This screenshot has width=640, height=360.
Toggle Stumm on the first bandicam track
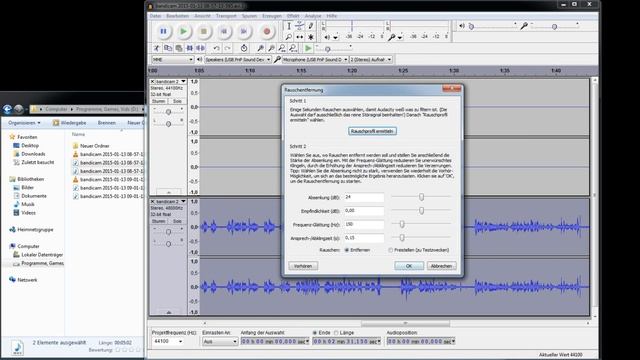coord(158,101)
